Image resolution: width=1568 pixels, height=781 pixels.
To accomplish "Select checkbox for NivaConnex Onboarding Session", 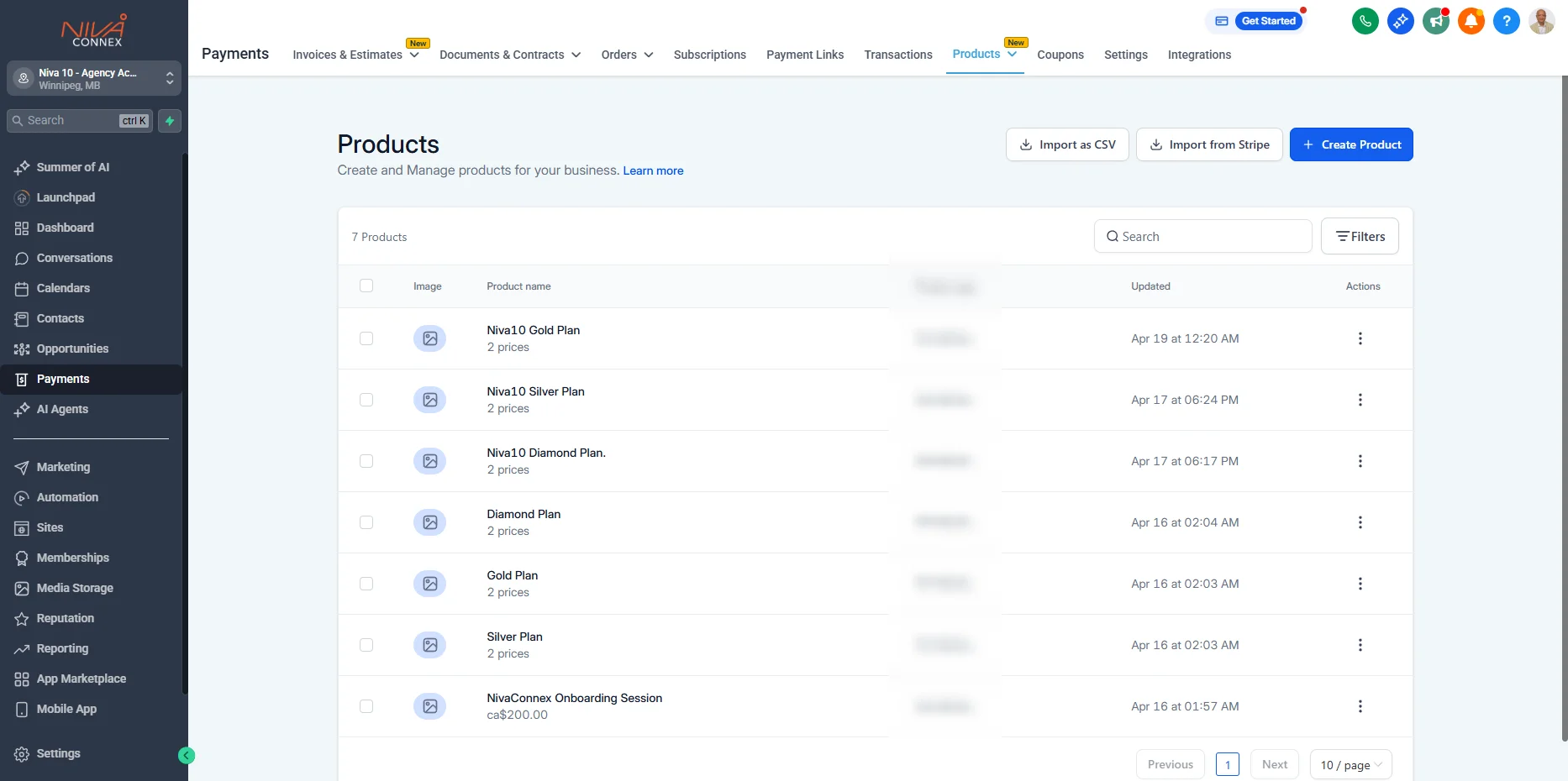I will pos(366,706).
